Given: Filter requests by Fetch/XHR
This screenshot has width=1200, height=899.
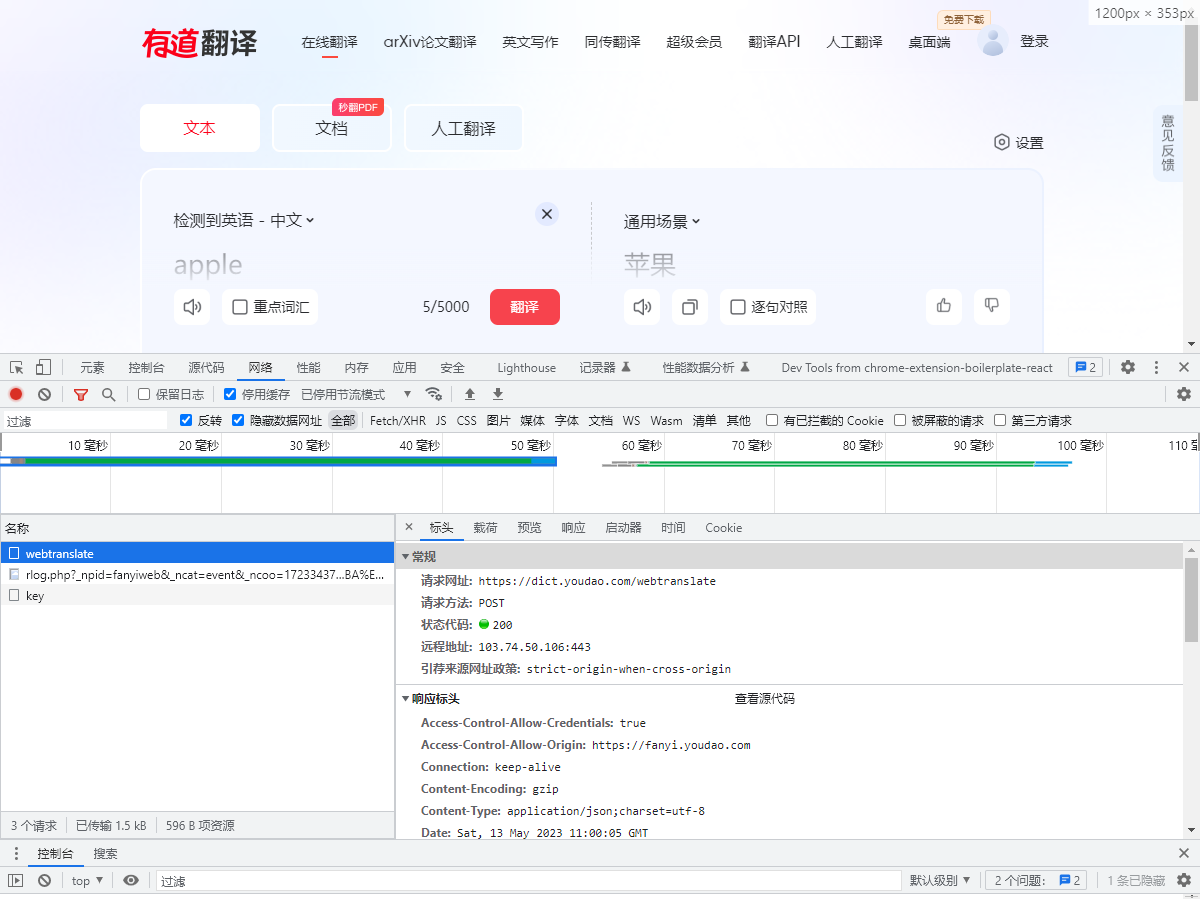Looking at the screenshot, I should 397,420.
